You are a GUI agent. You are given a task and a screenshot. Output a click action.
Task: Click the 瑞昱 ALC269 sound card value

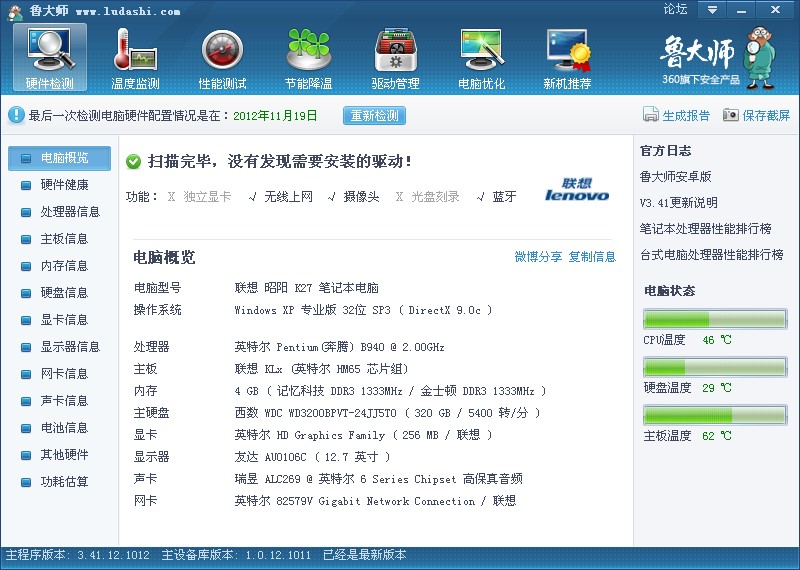379,479
